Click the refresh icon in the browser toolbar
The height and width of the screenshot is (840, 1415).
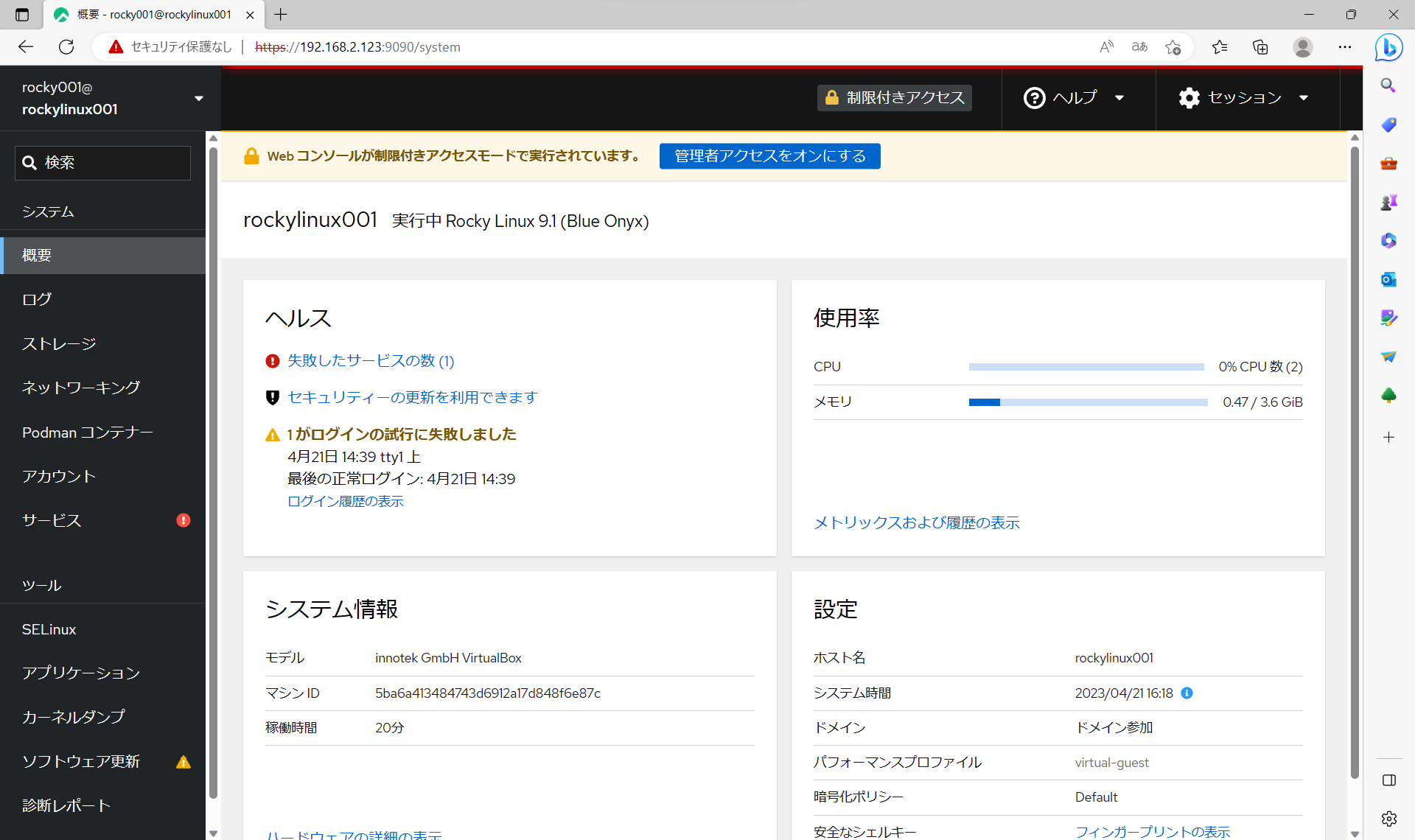[x=66, y=46]
